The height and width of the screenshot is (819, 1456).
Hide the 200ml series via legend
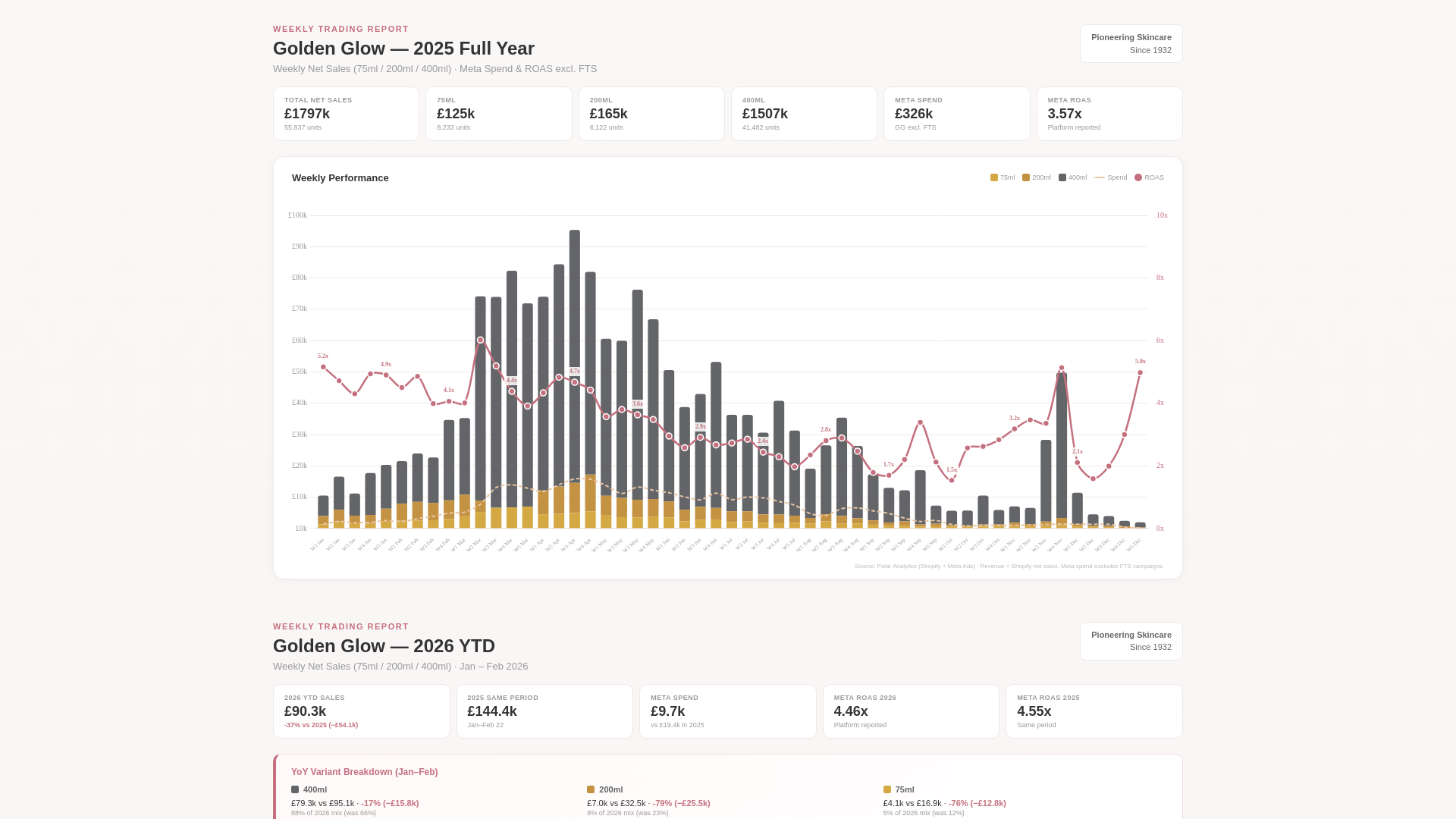tap(1036, 177)
